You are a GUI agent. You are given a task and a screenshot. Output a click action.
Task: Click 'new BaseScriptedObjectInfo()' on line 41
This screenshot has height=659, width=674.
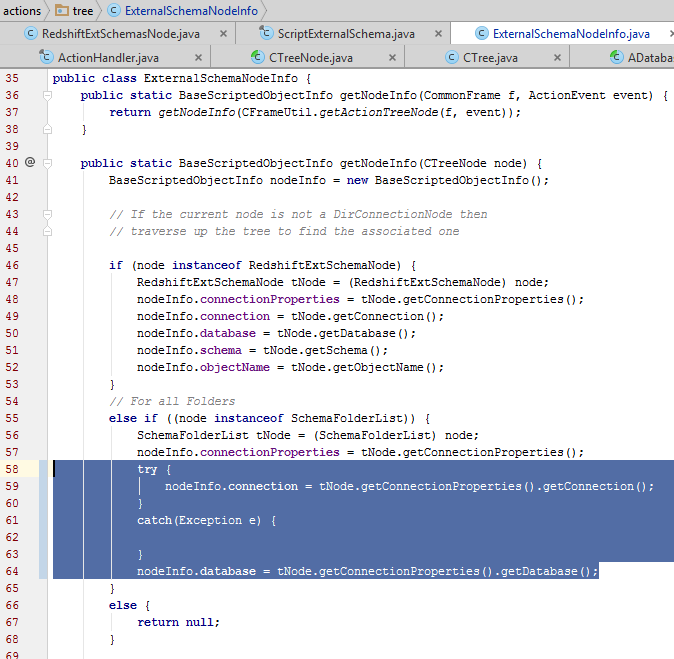[444, 181]
